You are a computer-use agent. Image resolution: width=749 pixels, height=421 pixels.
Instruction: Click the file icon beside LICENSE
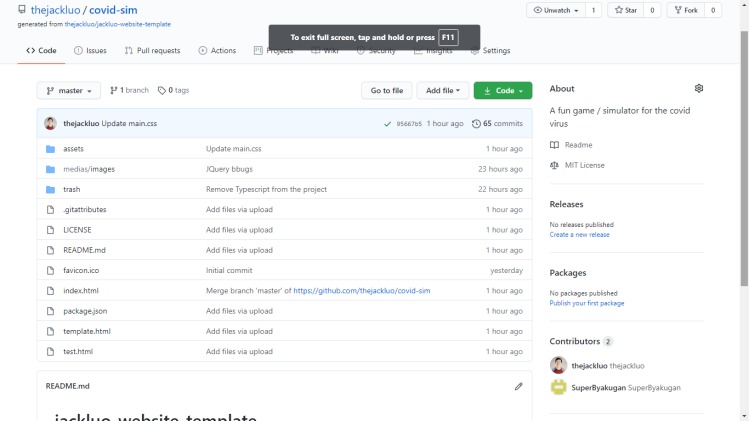point(50,230)
